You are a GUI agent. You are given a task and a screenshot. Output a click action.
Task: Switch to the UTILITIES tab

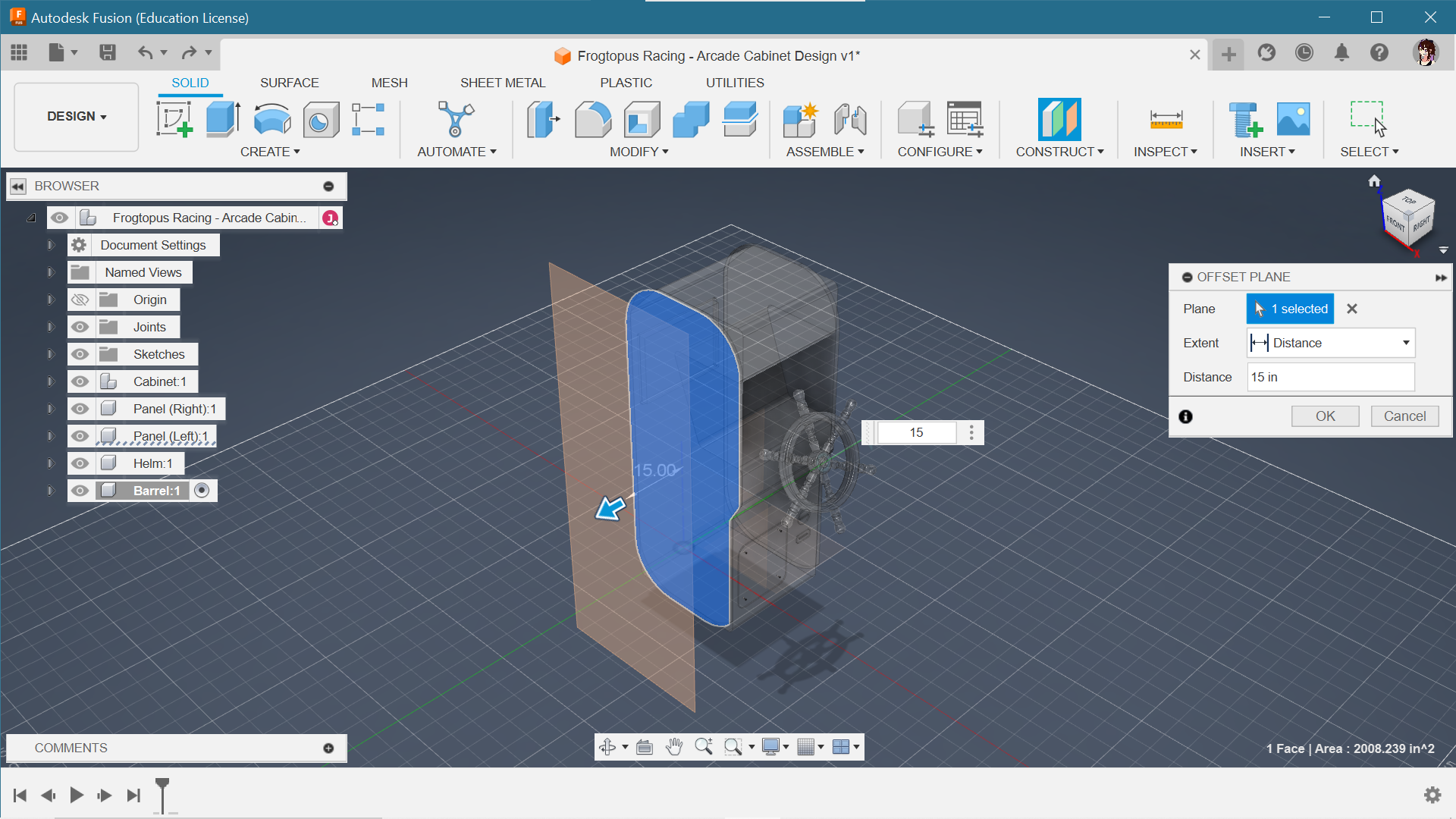click(x=735, y=83)
